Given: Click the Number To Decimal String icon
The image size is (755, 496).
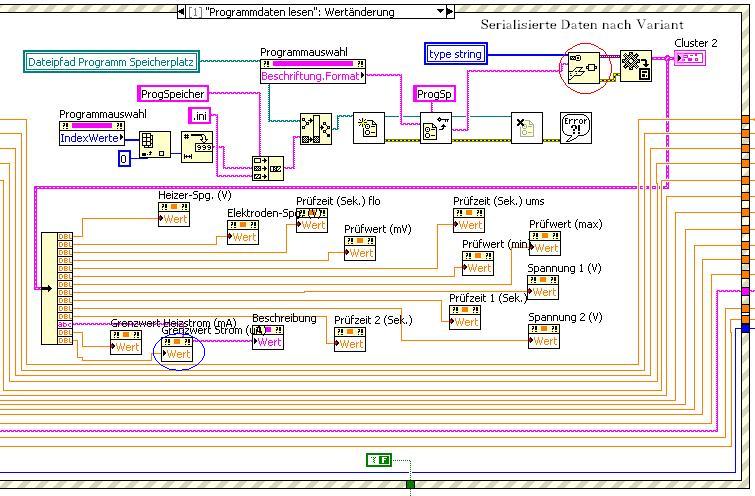Looking at the screenshot, I should pyautogui.click(x=197, y=147).
